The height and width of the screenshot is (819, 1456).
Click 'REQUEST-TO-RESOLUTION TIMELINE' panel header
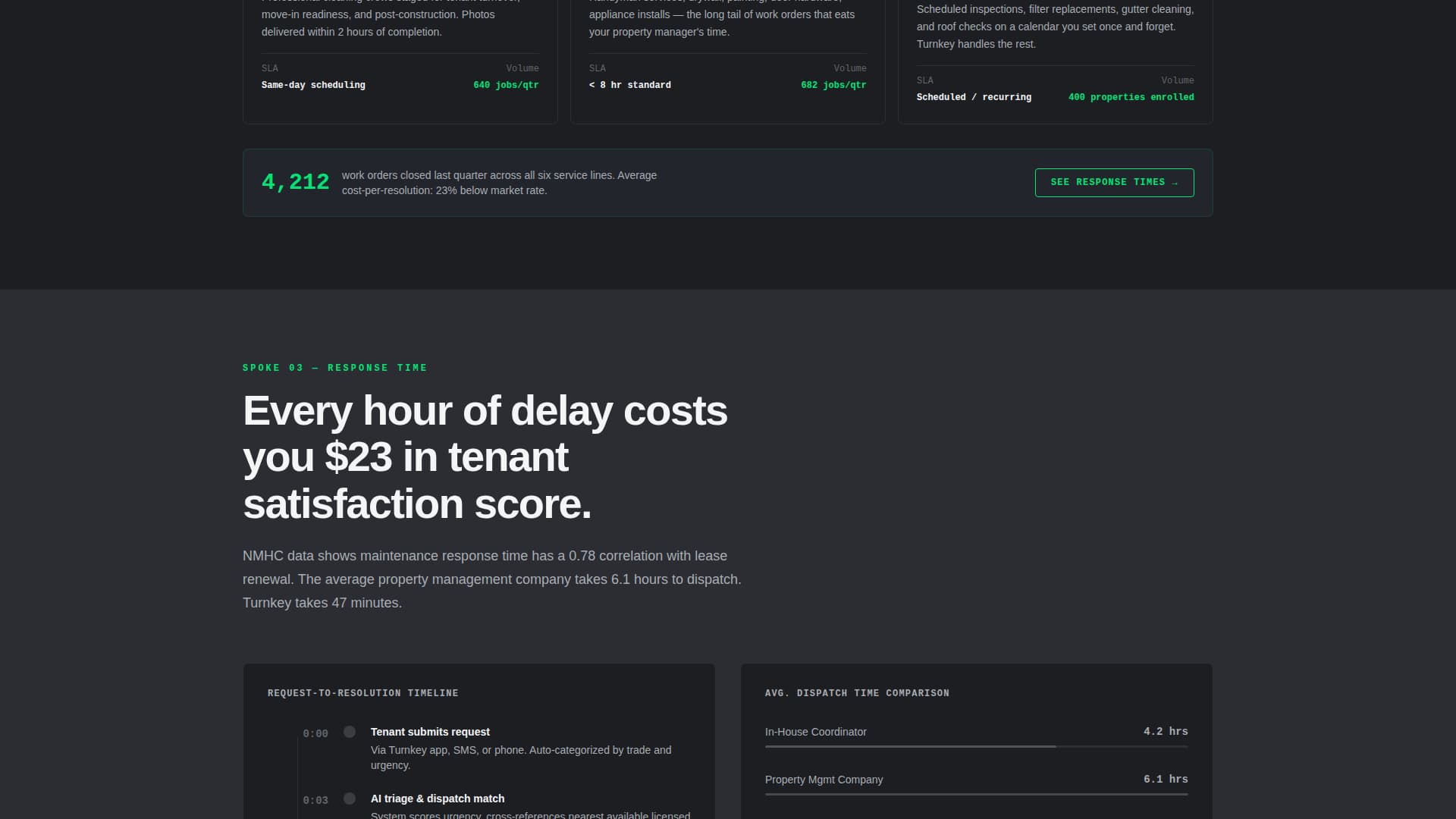click(x=362, y=693)
